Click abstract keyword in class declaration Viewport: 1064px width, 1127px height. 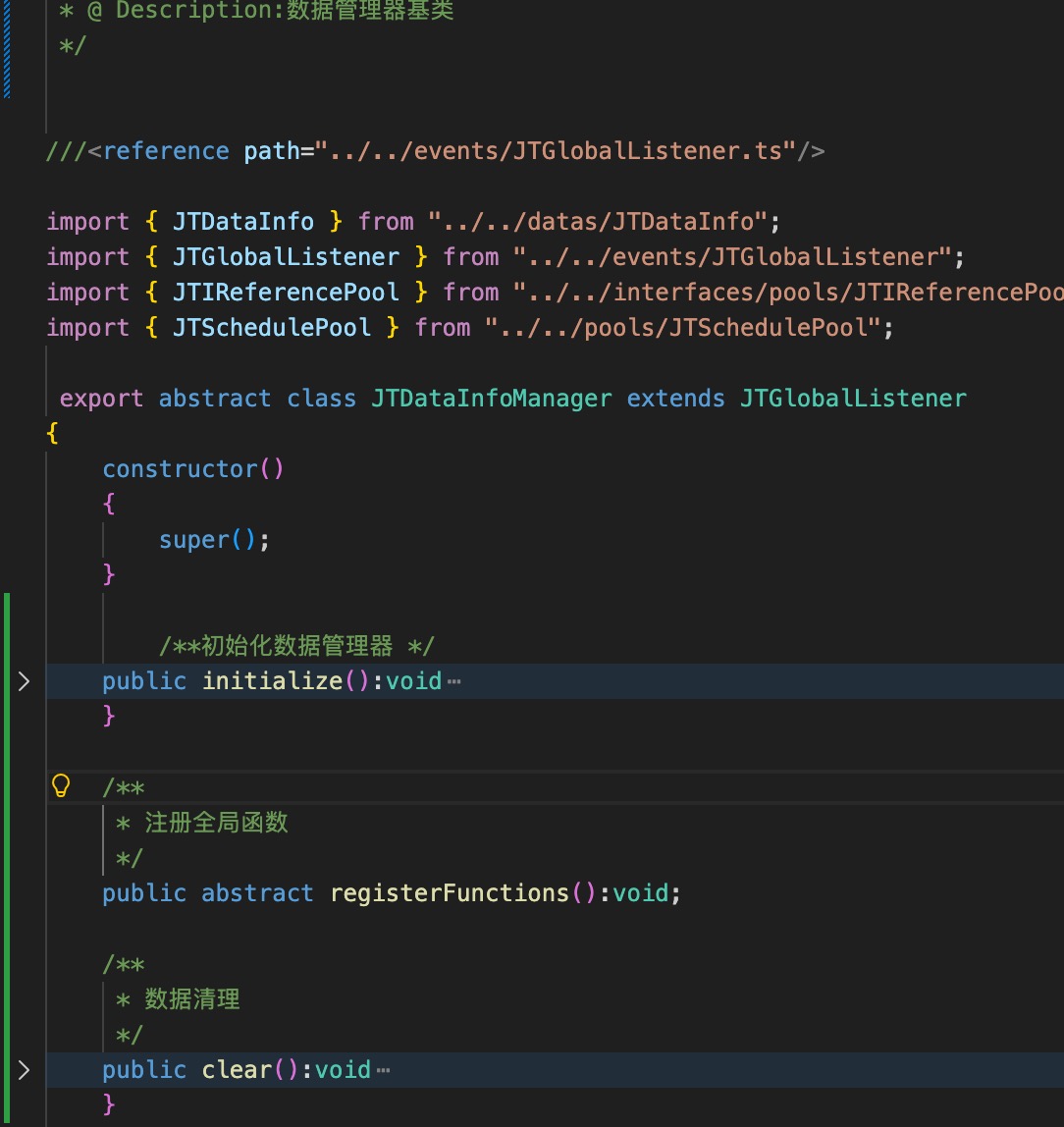click(215, 399)
